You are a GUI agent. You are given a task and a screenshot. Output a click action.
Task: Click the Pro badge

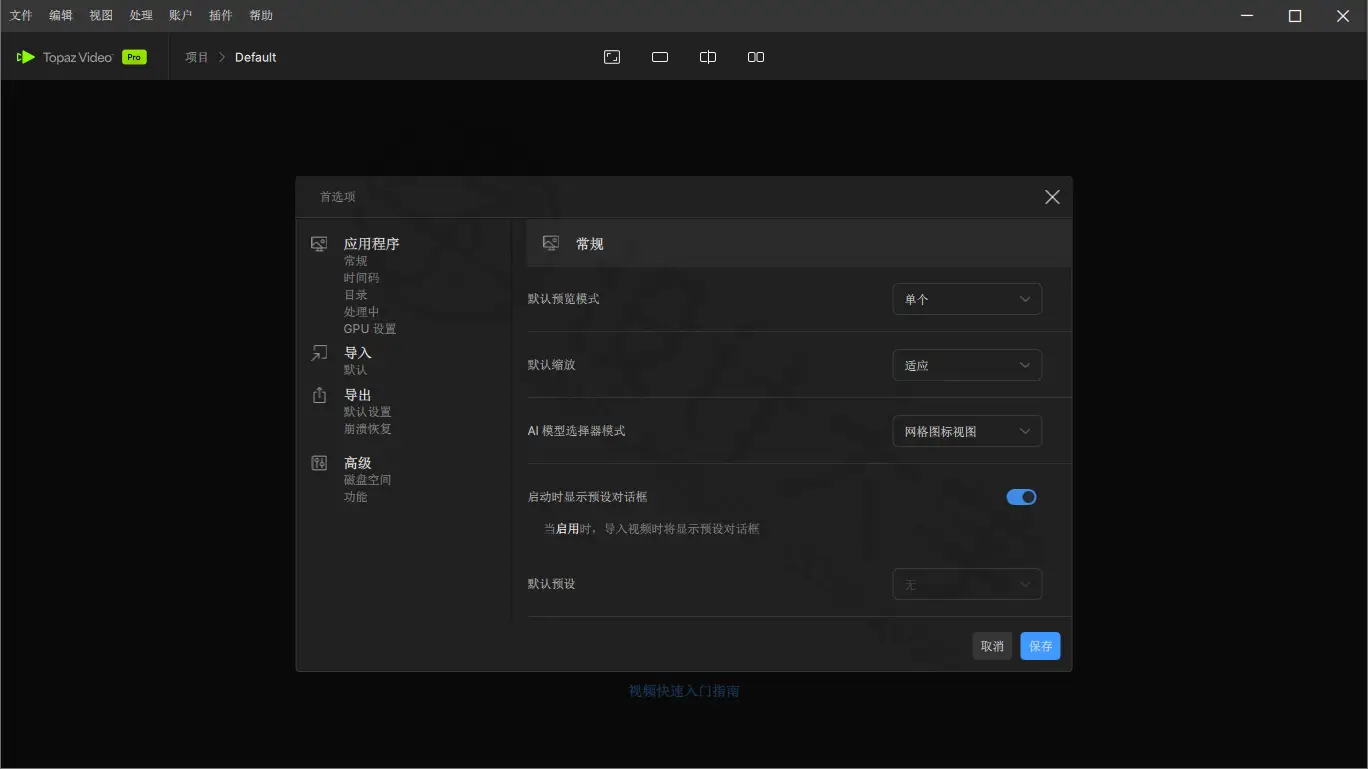pyautogui.click(x=134, y=57)
